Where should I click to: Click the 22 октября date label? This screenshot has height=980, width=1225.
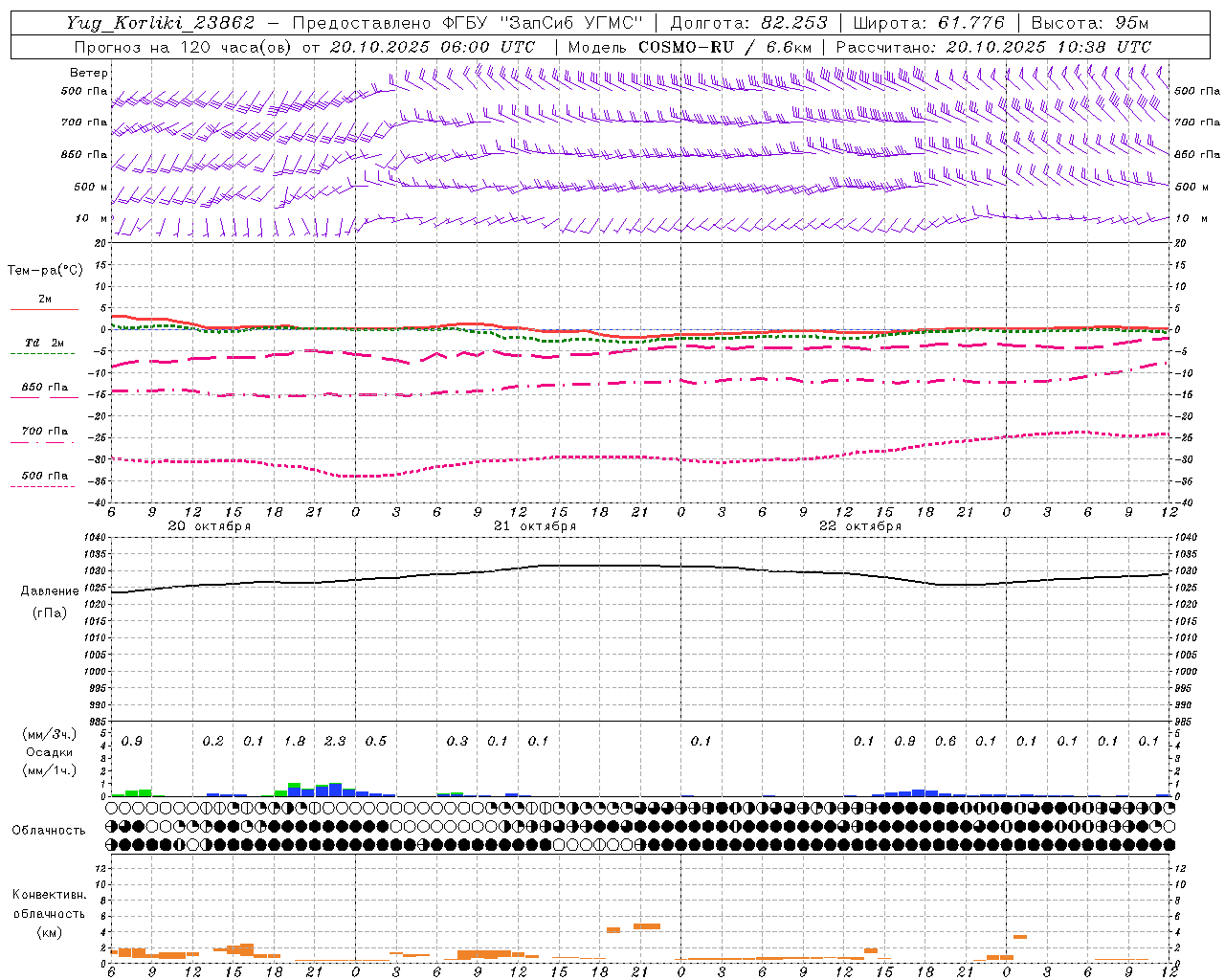[x=860, y=526]
